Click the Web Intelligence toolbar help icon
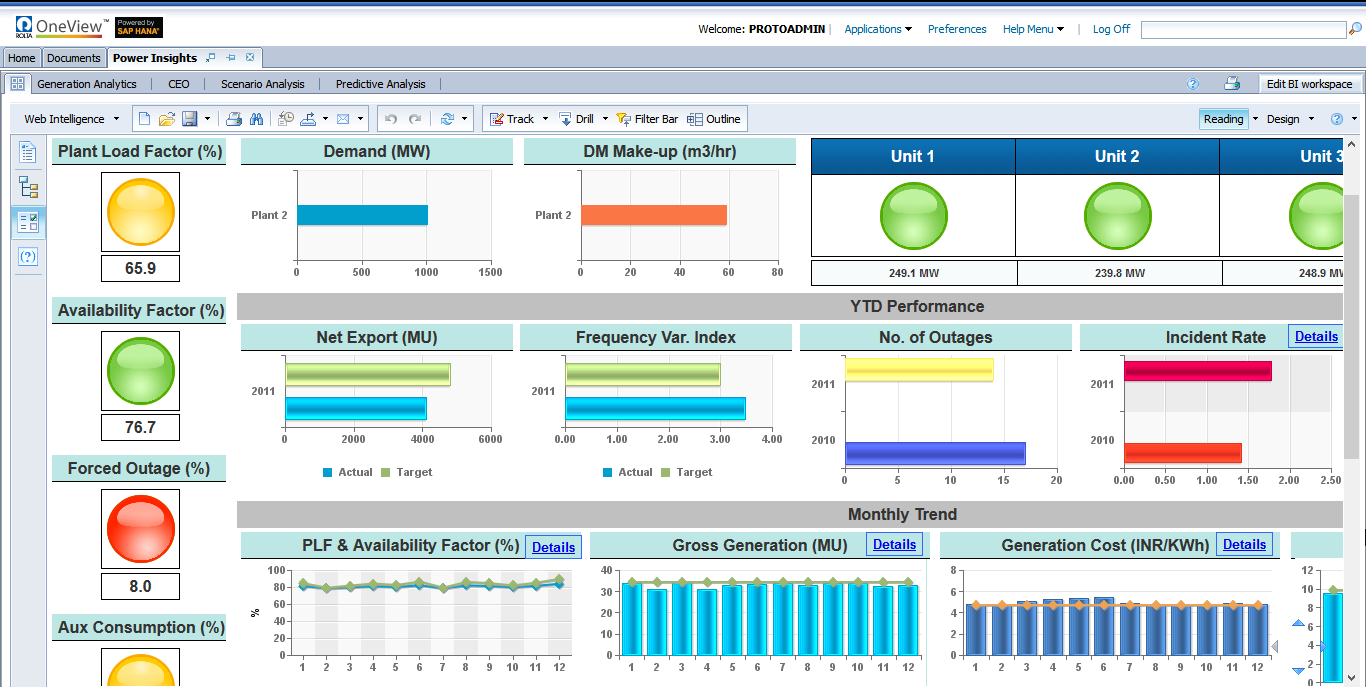The height and width of the screenshot is (687, 1366). tap(1336, 119)
